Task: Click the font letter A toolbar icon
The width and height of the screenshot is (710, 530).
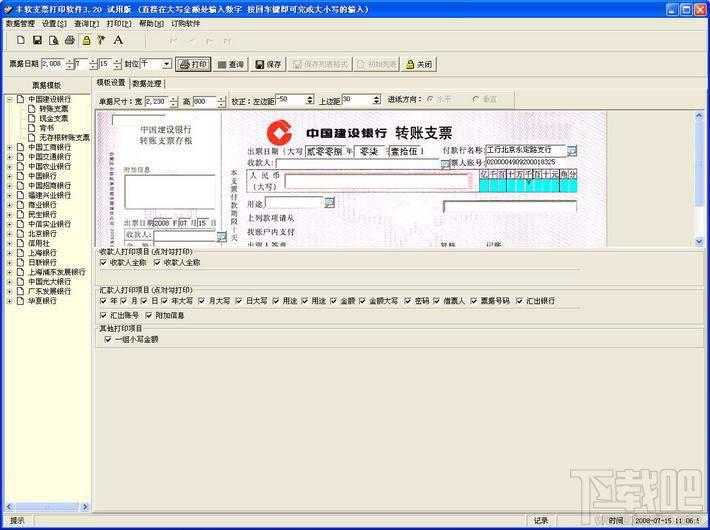Action: (x=118, y=40)
